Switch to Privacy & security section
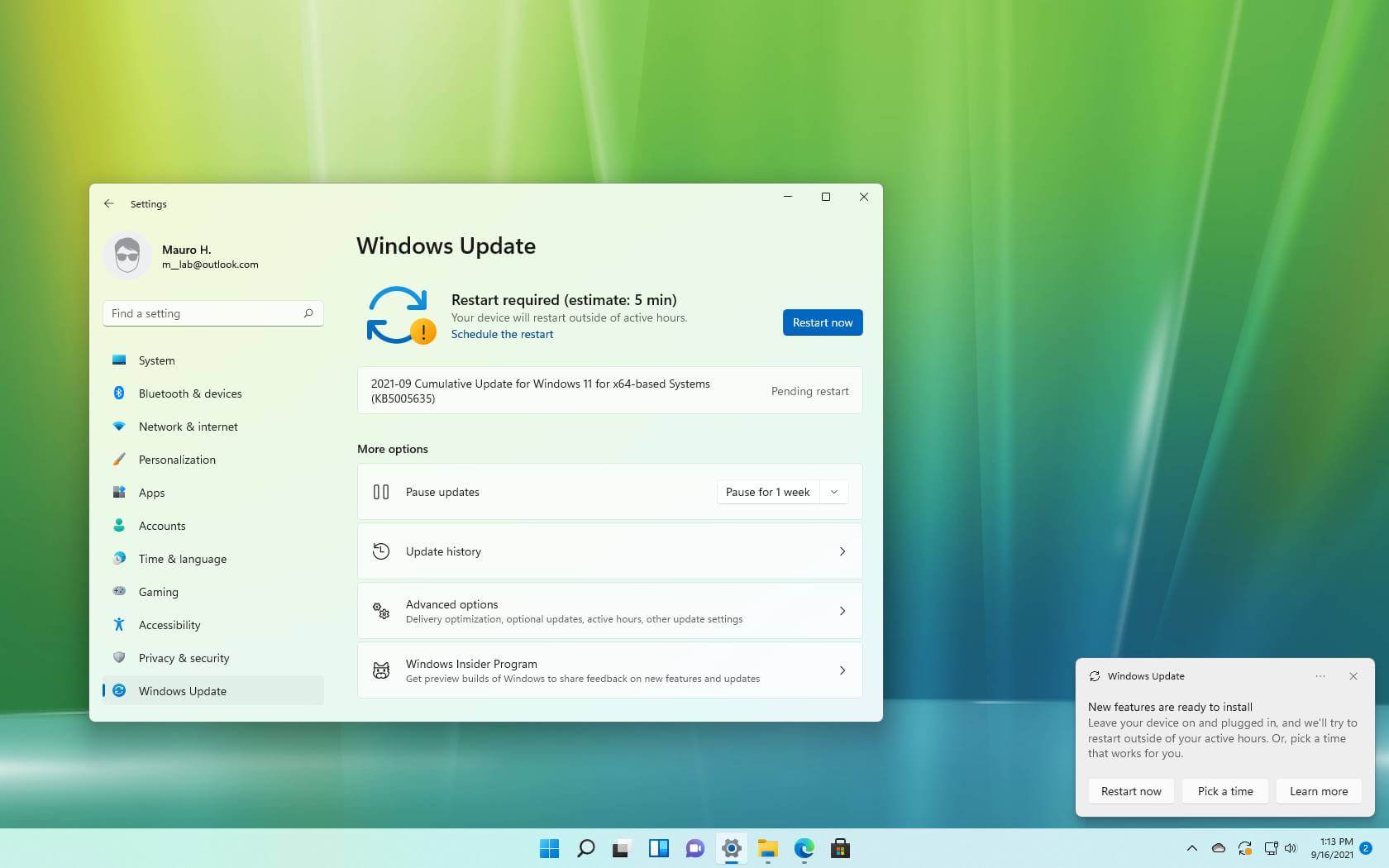Viewport: 1389px width, 868px height. pyautogui.click(x=184, y=658)
